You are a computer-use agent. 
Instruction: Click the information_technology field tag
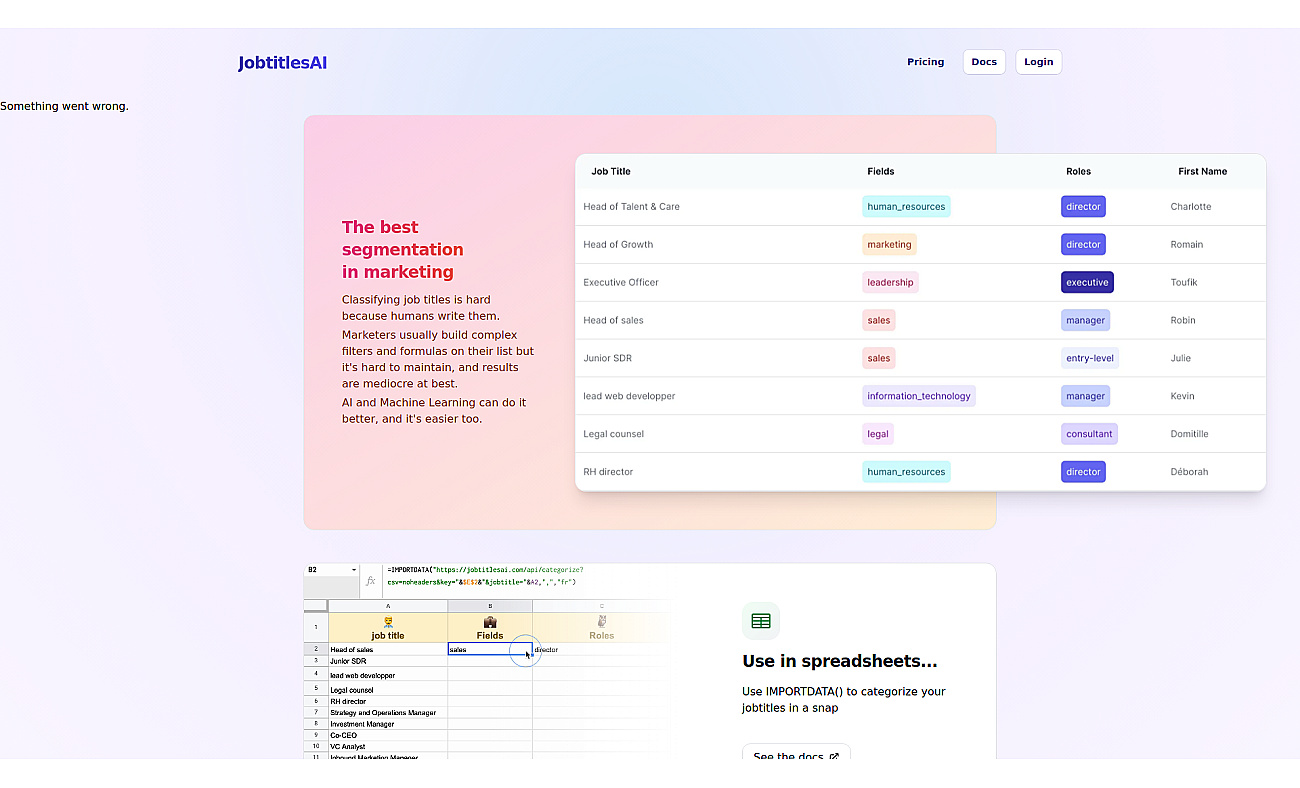coord(919,397)
